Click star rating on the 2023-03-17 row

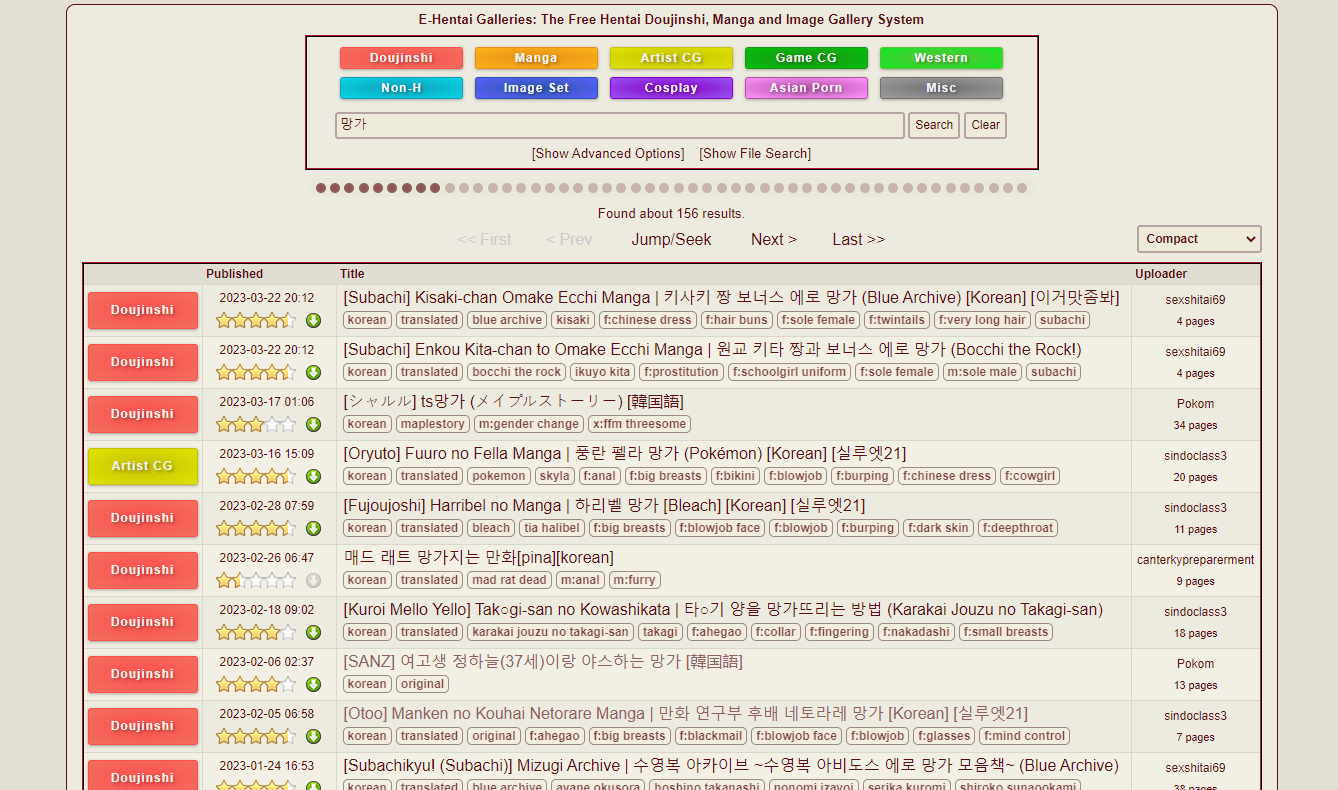click(256, 424)
